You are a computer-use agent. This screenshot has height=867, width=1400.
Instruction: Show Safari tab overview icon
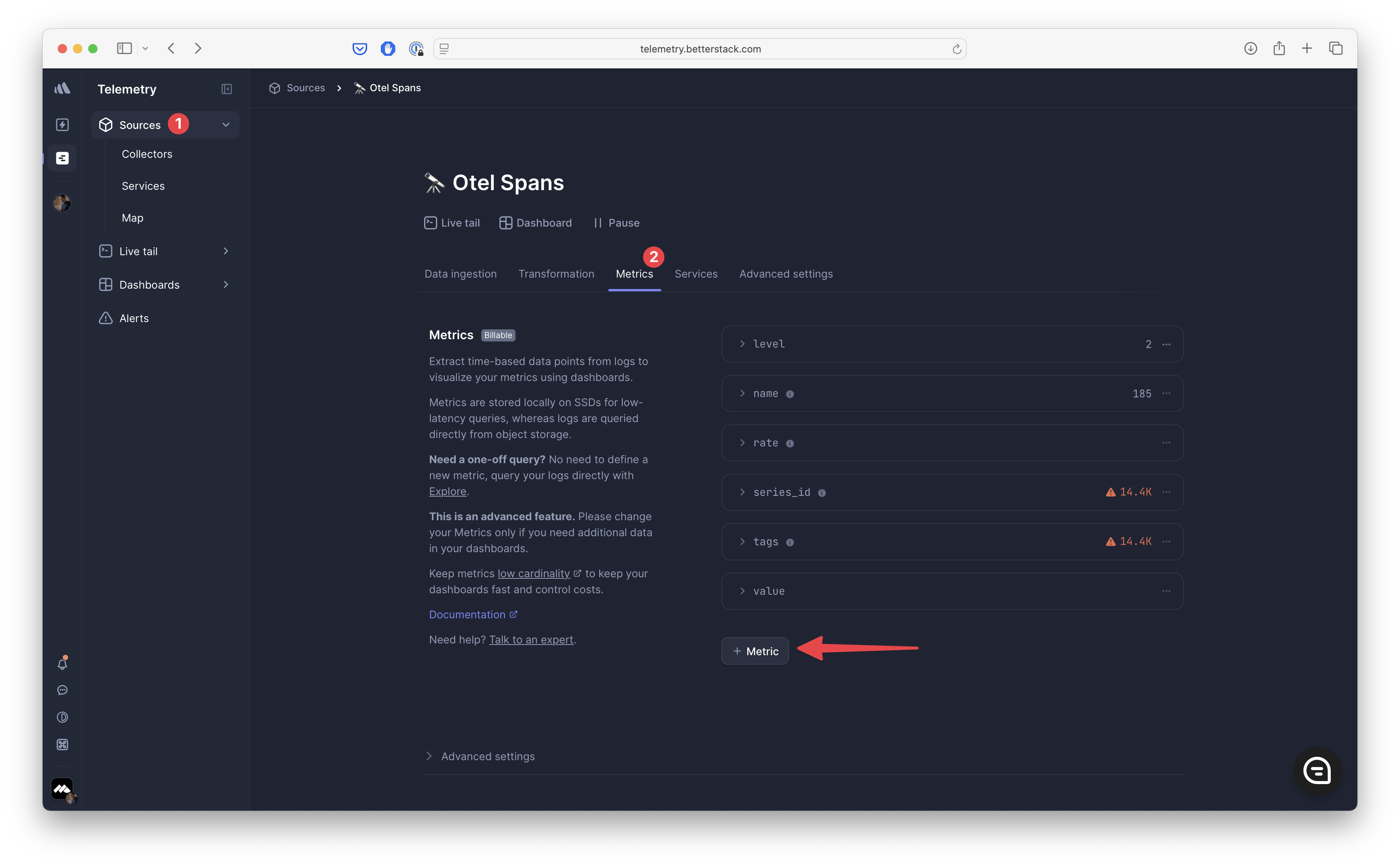coord(1335,49)
